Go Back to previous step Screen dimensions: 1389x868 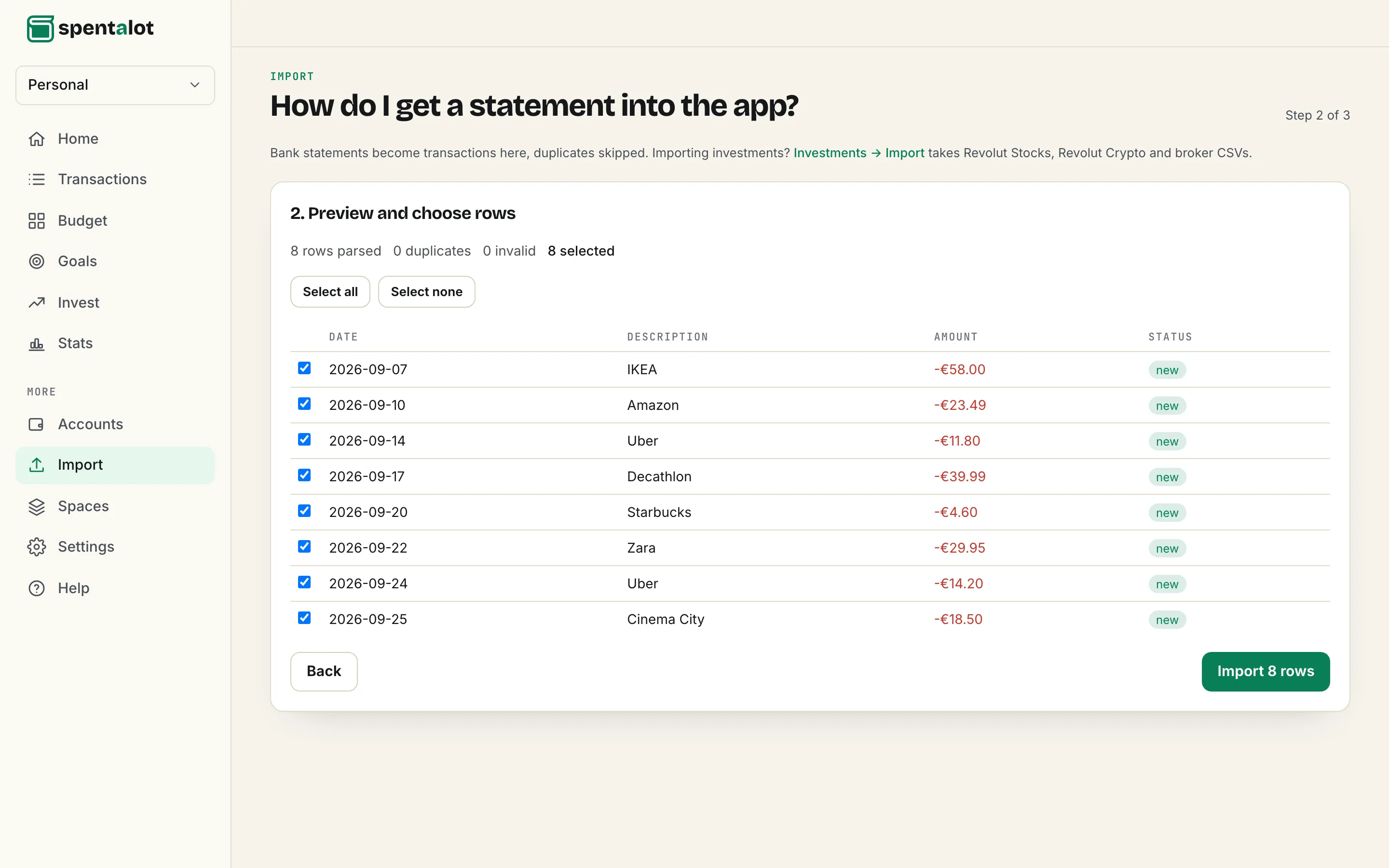point(324,671)
